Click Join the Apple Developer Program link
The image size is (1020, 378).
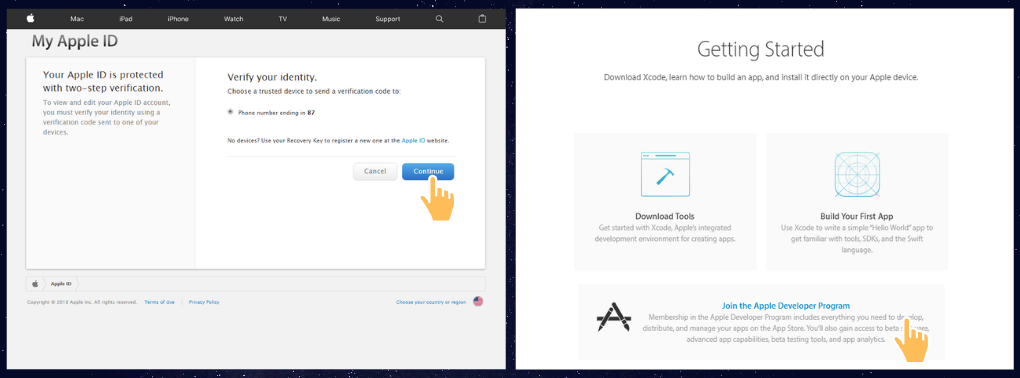(x=786, y=305)
